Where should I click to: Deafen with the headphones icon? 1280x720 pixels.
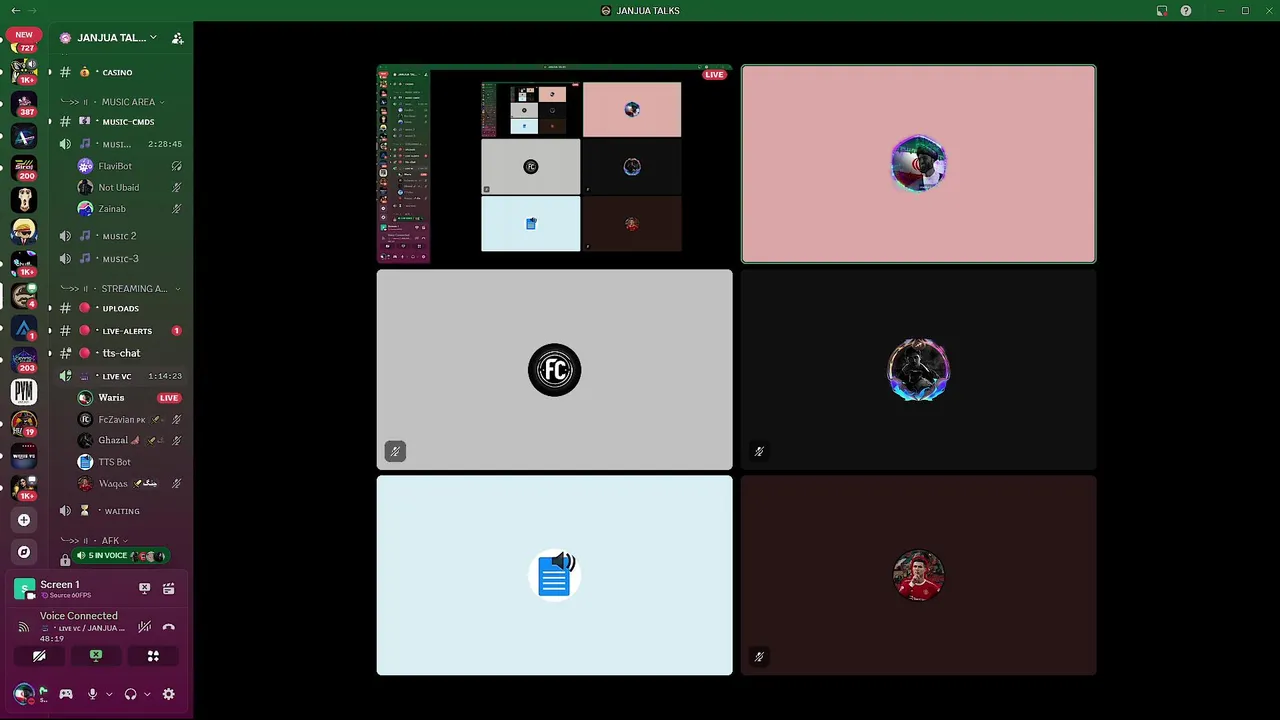(x=130, y=694)
